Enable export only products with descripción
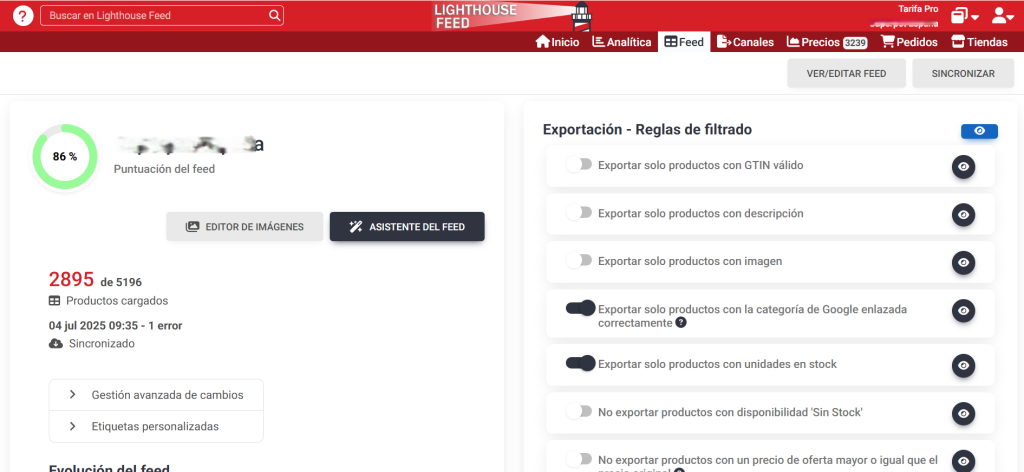 coord(579,213)
